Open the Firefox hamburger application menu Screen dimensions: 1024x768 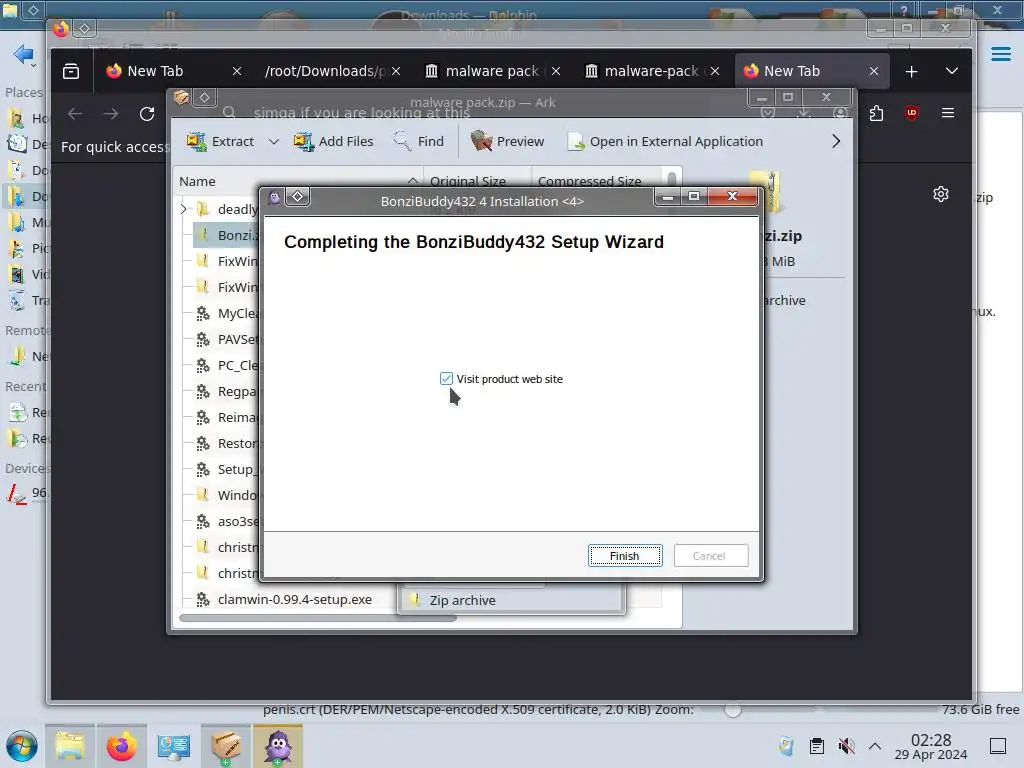click(948, 113)
